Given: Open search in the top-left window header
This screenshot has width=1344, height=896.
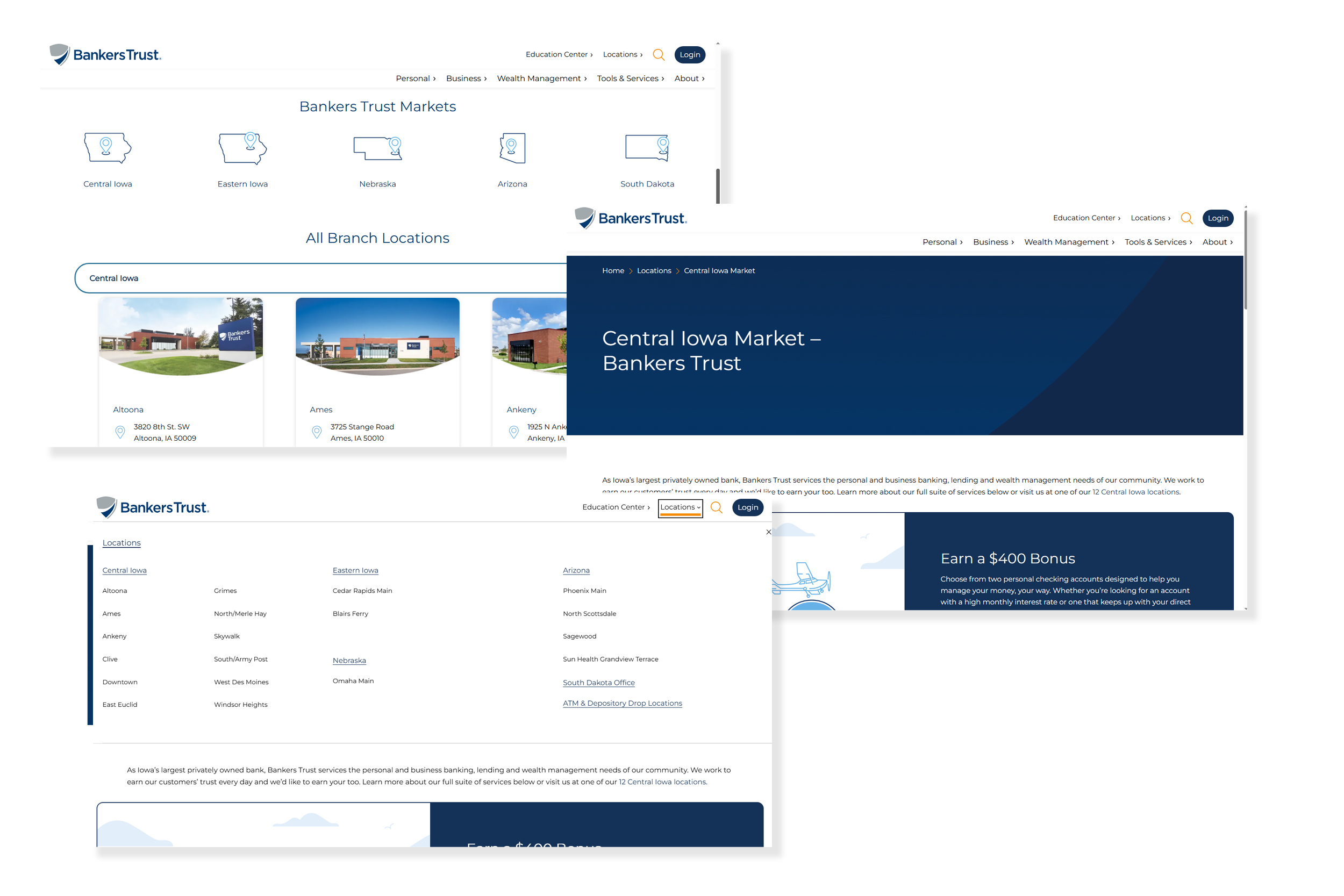Looking at the screenshot, I should (x=659, y=55).
